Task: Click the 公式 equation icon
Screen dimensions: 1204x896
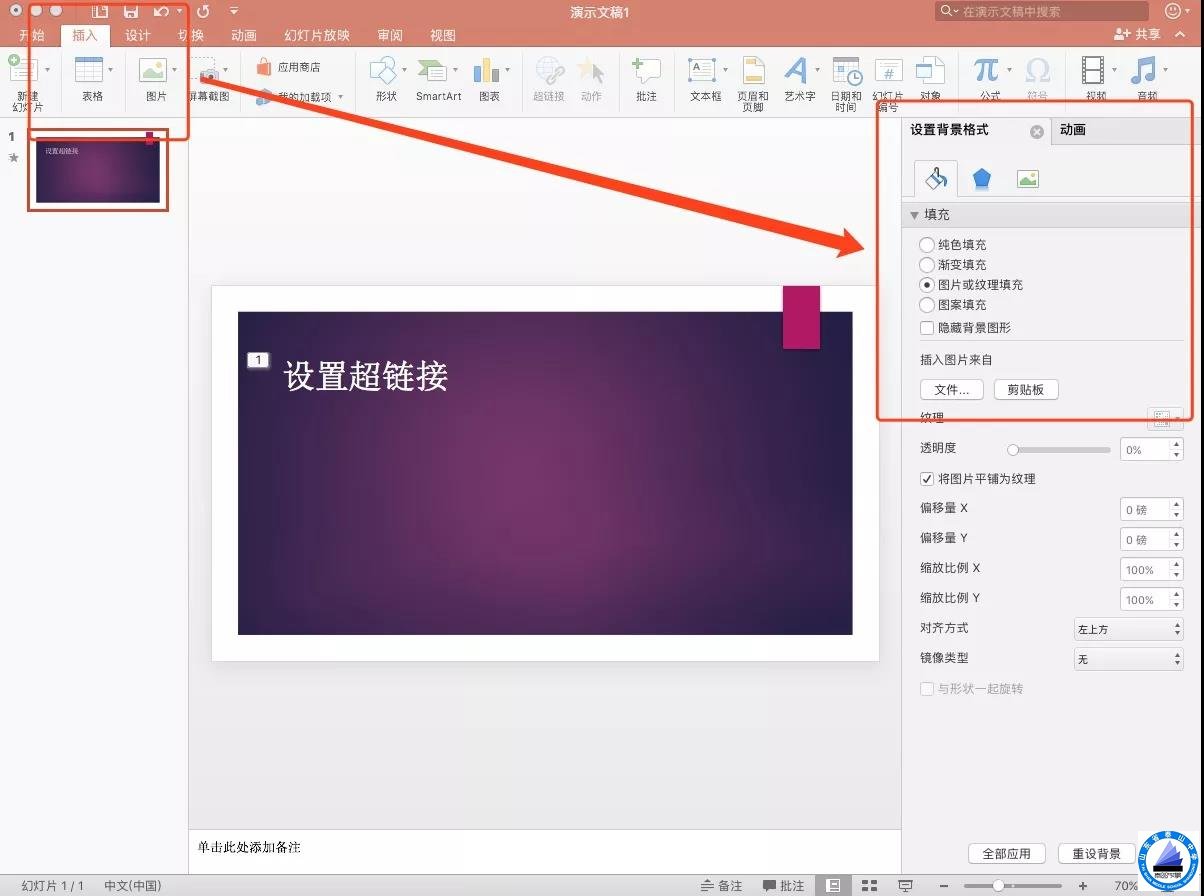Action: pyautogui.click(x=987, y=72)
